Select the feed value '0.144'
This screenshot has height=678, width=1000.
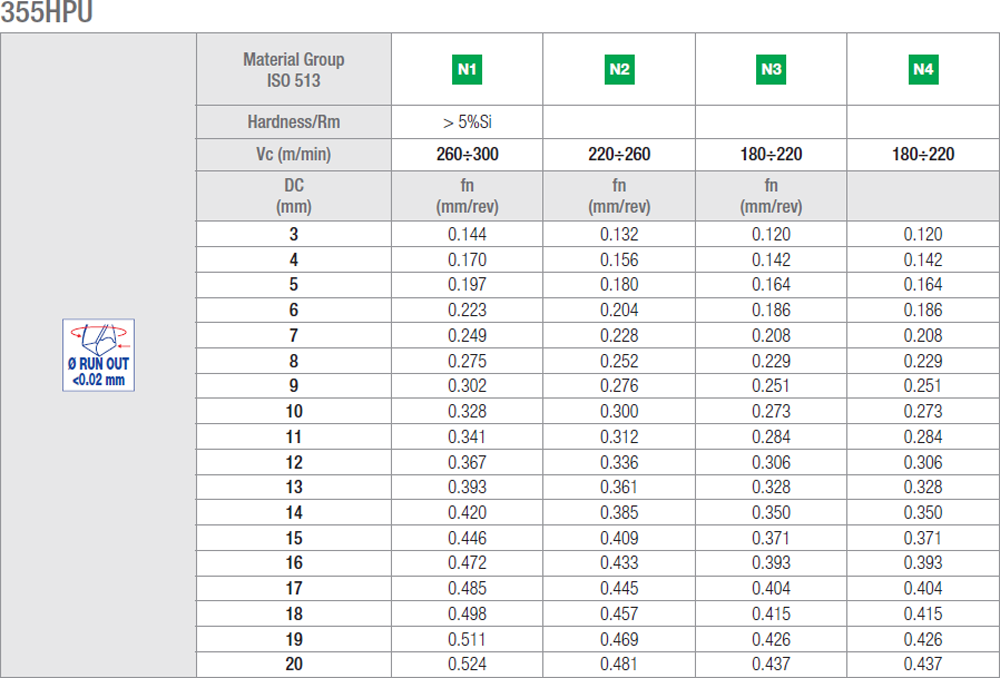[x=467, y=234]
